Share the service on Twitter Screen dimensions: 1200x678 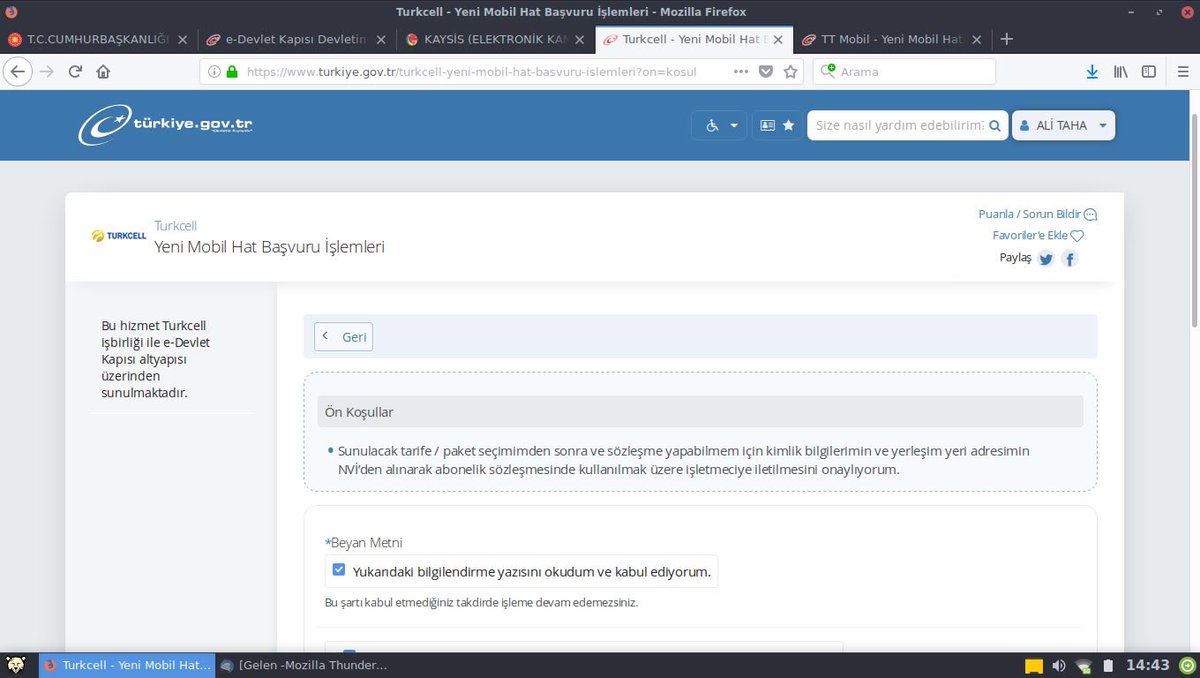[x=1046, y=259]
